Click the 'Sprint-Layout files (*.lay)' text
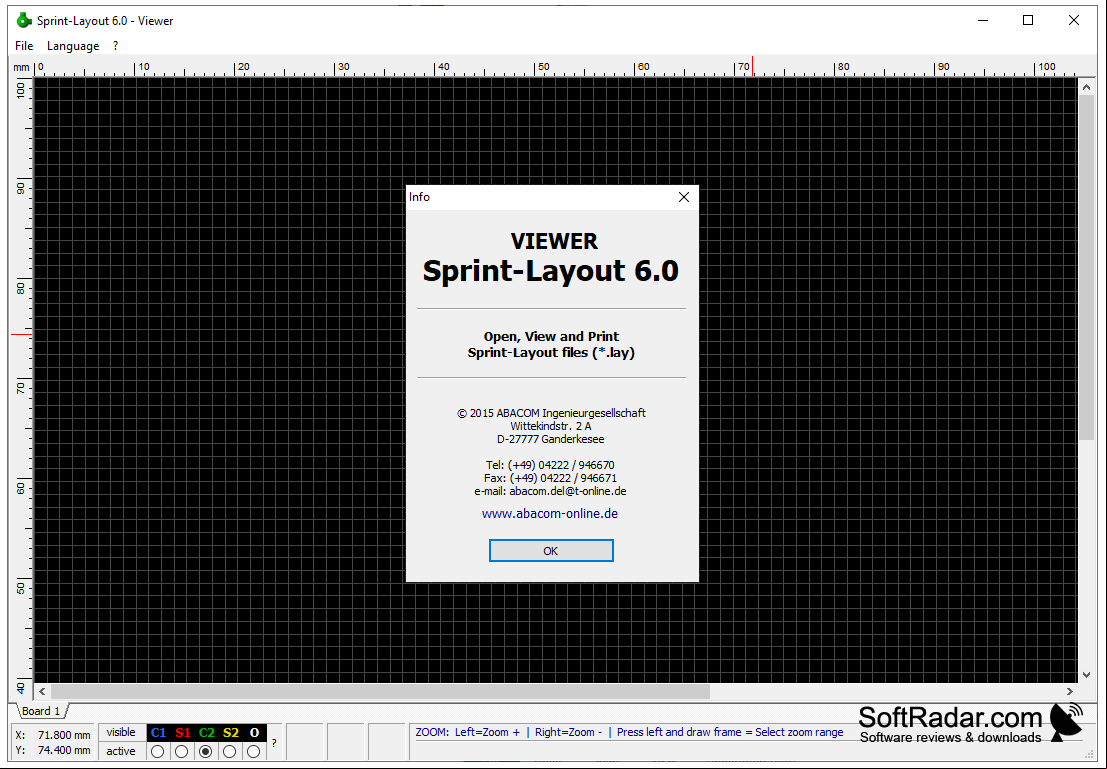This screenshot has height=769, width=1107. (551, 352)
